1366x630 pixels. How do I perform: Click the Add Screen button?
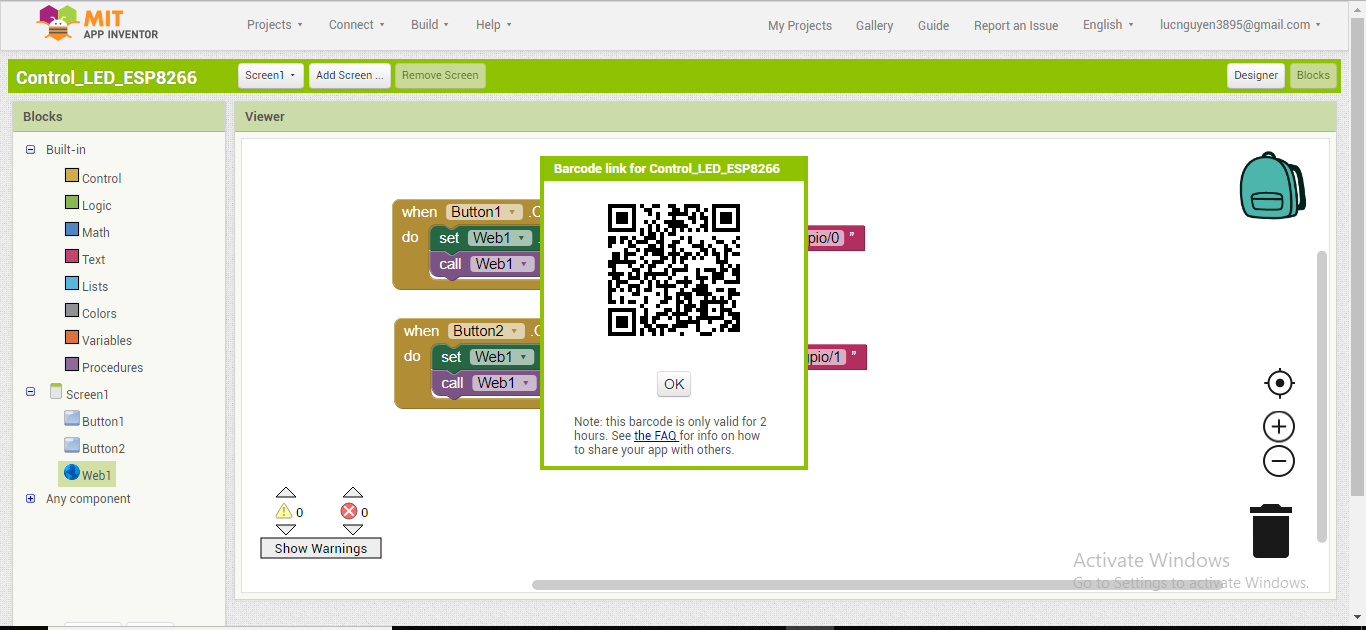(349, 75)
